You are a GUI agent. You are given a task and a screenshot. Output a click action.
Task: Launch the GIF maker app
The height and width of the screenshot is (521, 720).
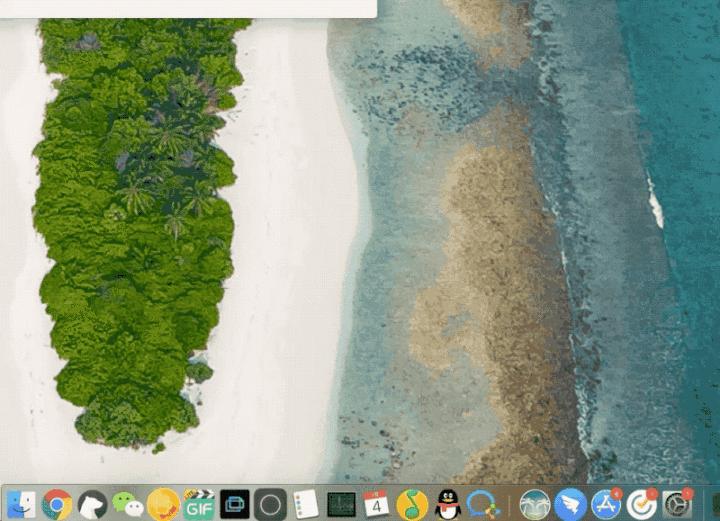click(199, 504)
